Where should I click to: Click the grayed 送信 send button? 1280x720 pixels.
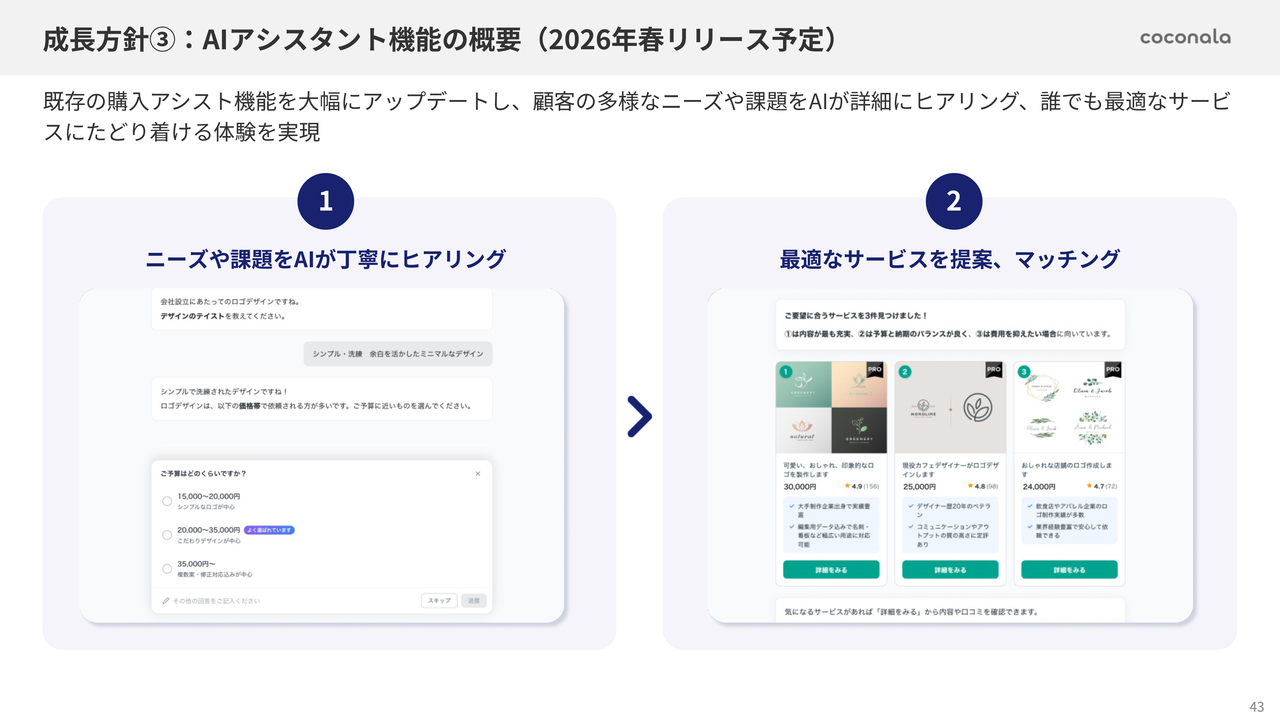pyautogui.click(x=474, y=600)
